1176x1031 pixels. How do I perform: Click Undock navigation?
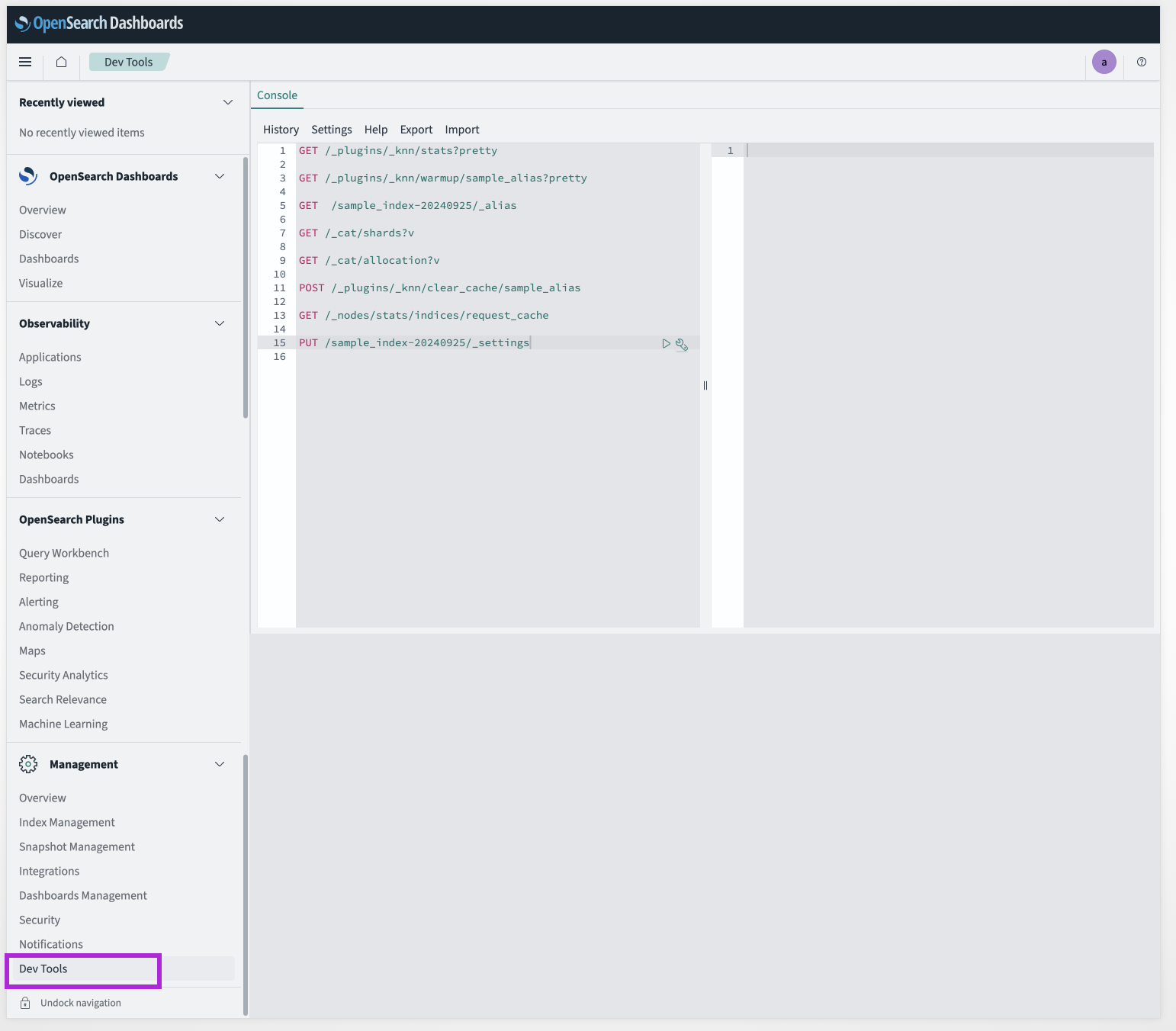click(81, 1003)
